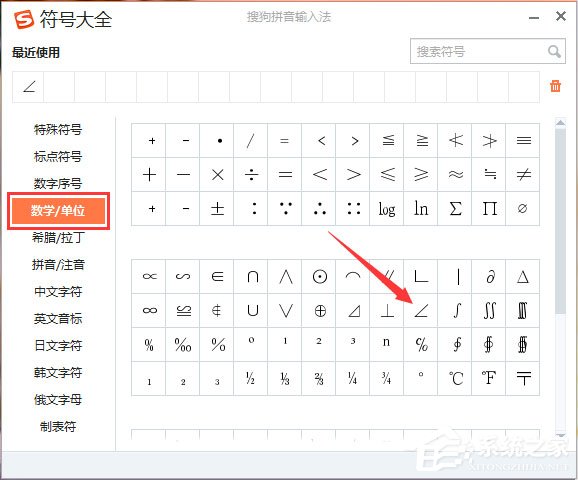Open the 俄文字母 category
The image size is (578, 480).
pos(58,400)
